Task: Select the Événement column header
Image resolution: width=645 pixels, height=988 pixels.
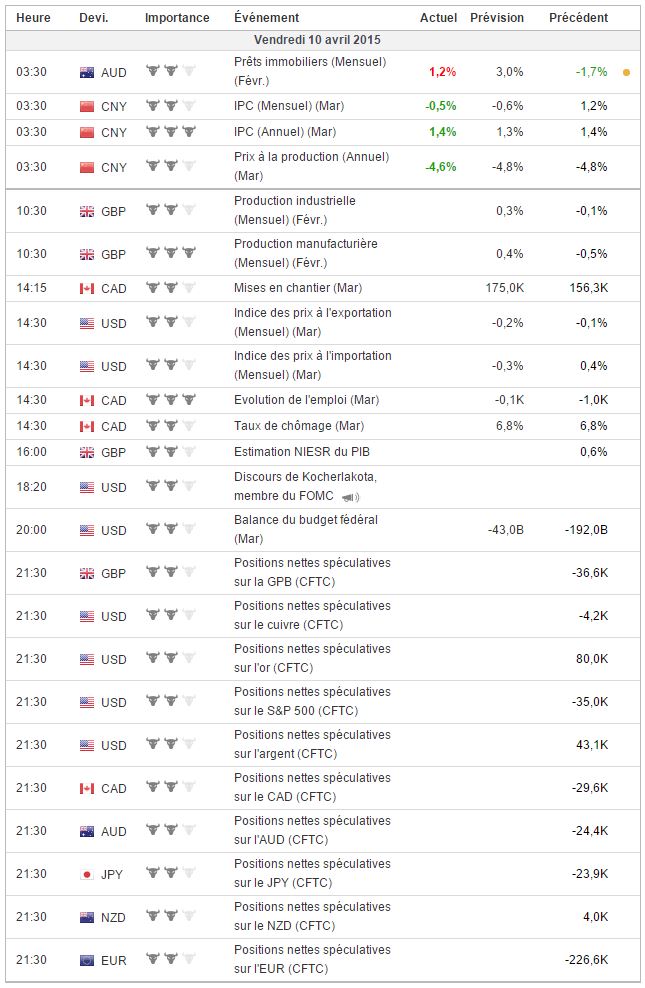Action: coord(266,18)
